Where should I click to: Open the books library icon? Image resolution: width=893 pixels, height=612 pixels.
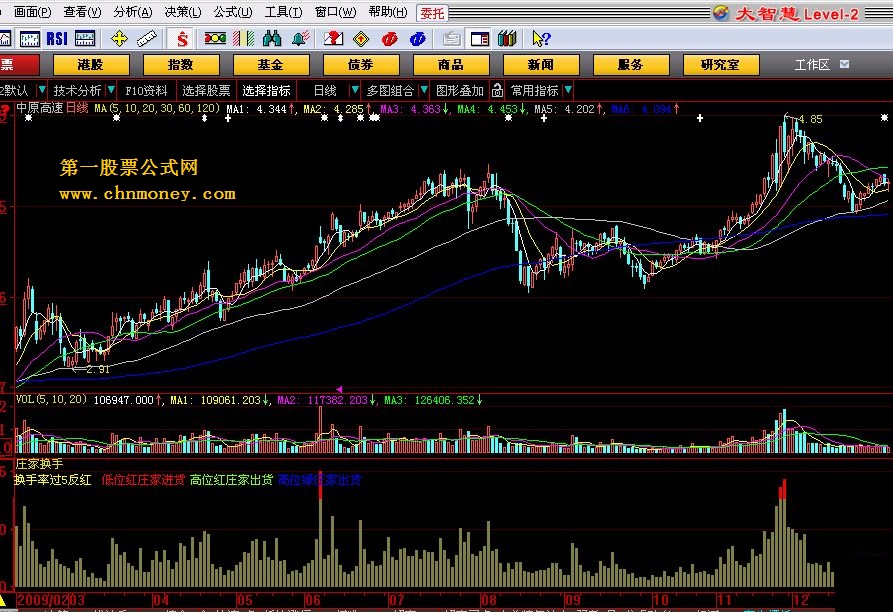click(x=507, y=39)
